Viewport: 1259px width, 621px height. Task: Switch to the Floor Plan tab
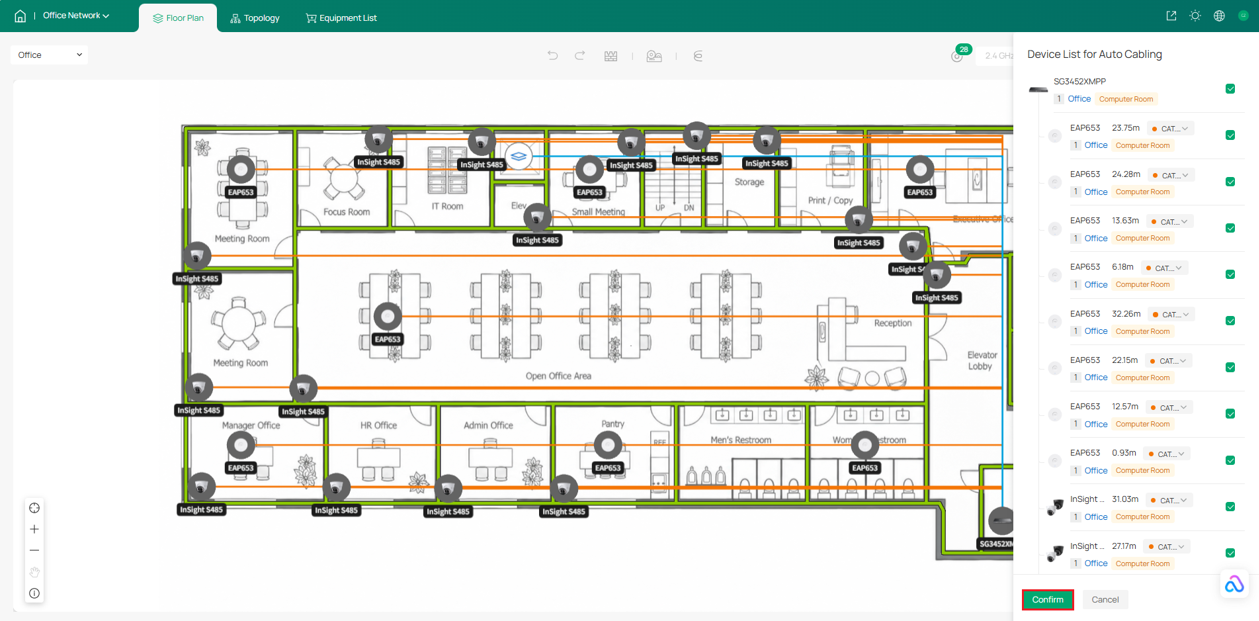pos(178,18)
